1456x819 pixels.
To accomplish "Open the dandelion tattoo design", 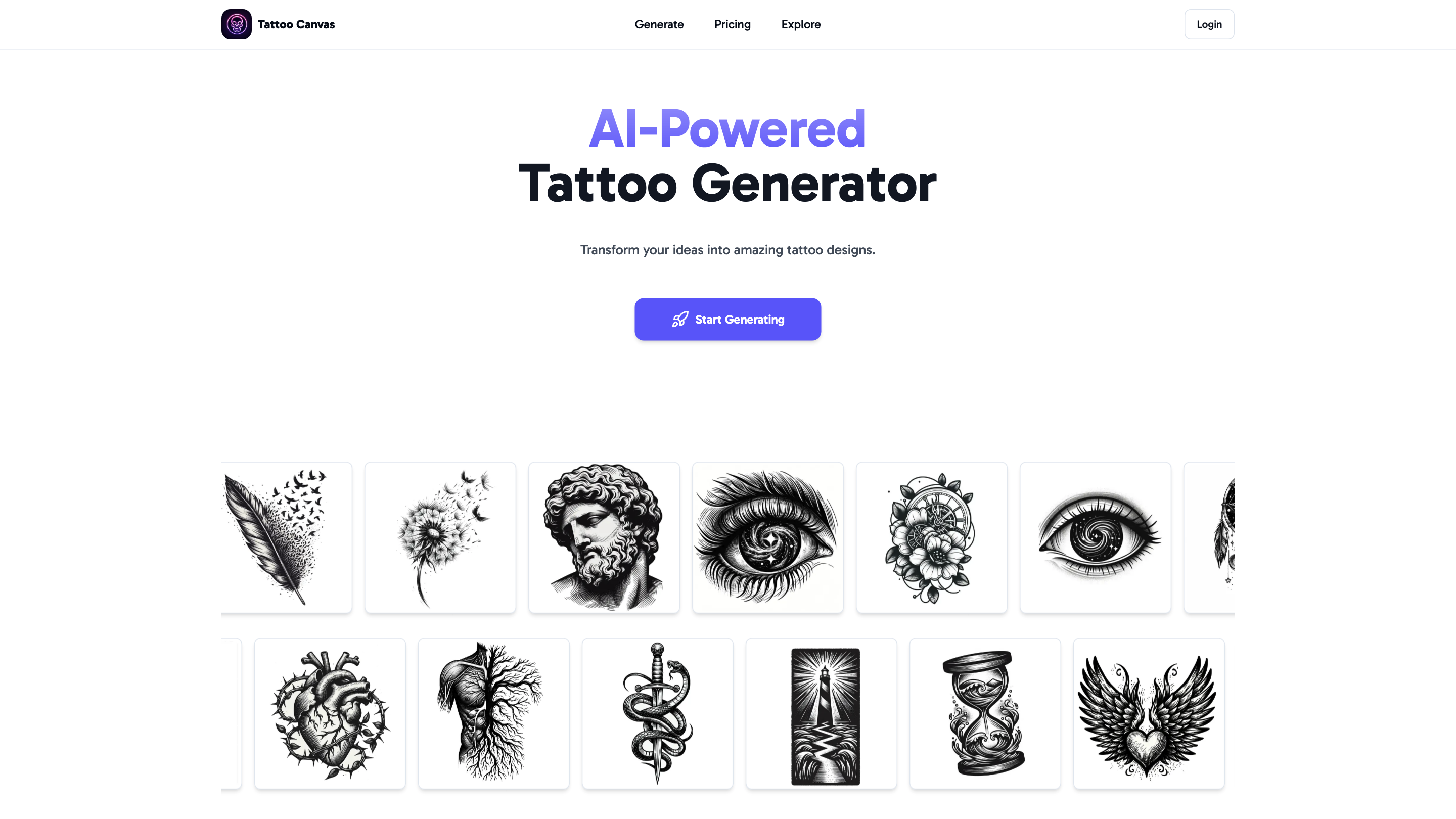I will coord(440,537).
